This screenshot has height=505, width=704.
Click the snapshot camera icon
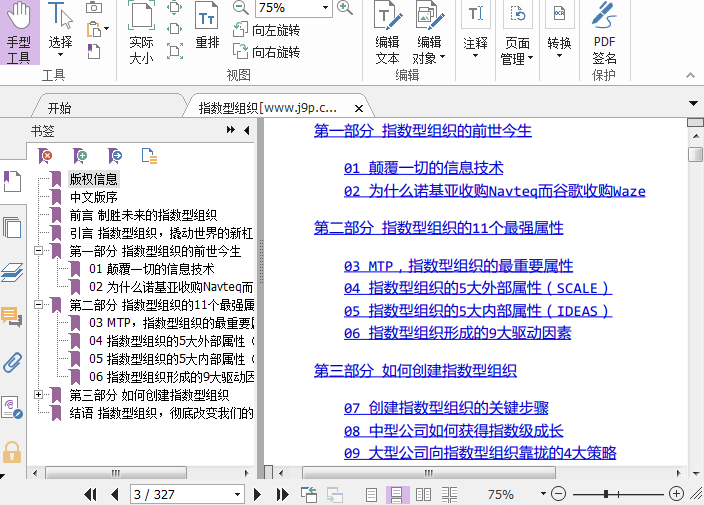(x=94, y=7)
